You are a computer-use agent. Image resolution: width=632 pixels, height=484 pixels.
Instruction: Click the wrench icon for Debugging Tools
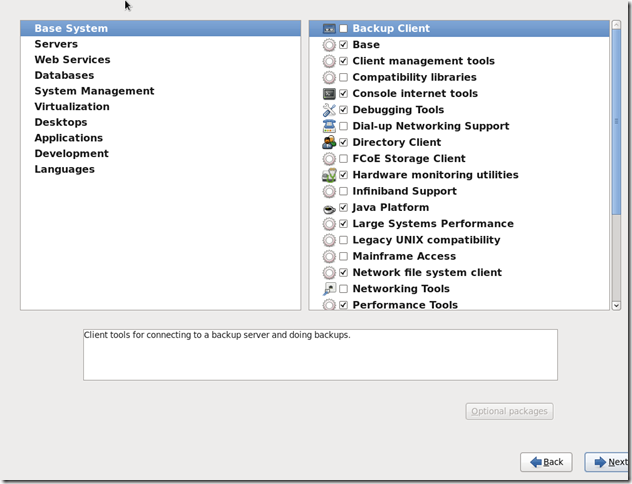tap(329, 110)
